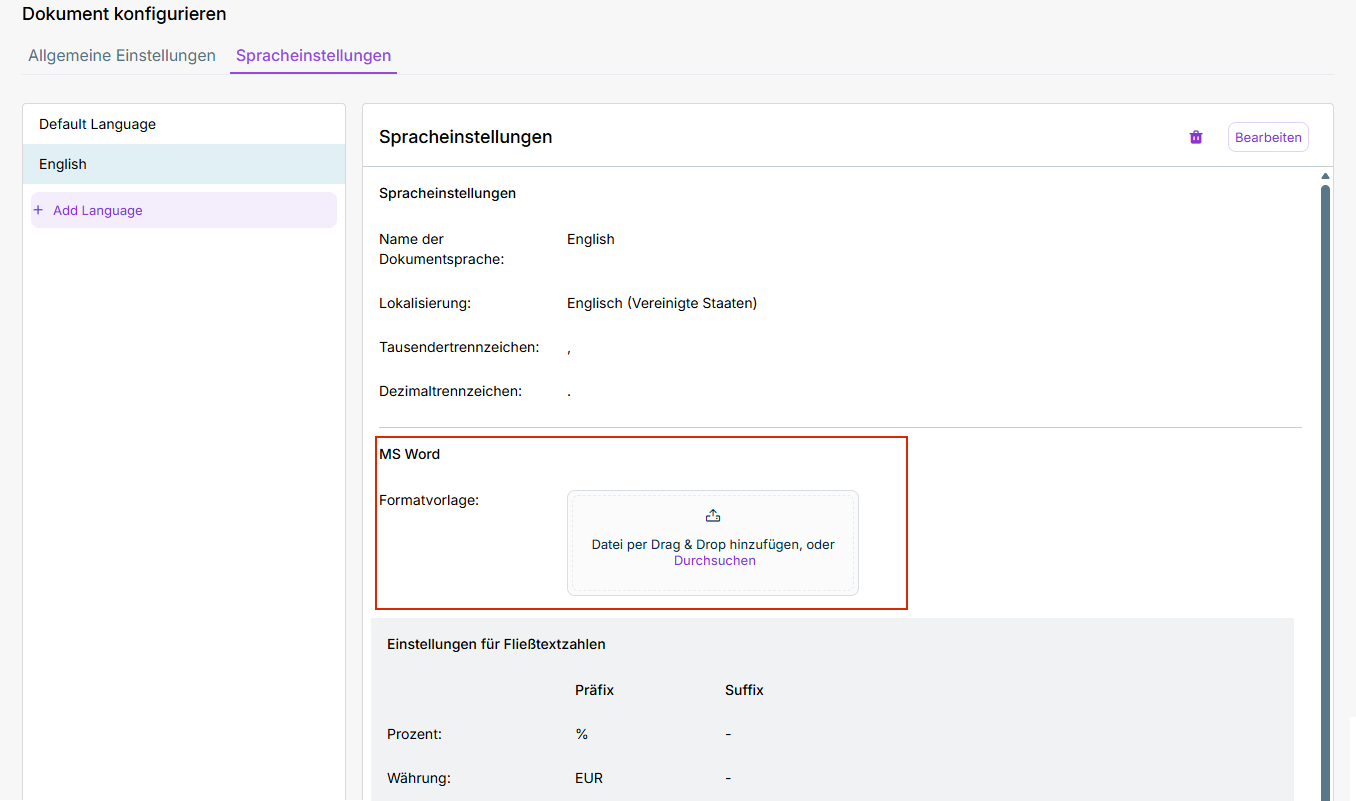Click the Durchsuchen link to browse files

point(714,561)
